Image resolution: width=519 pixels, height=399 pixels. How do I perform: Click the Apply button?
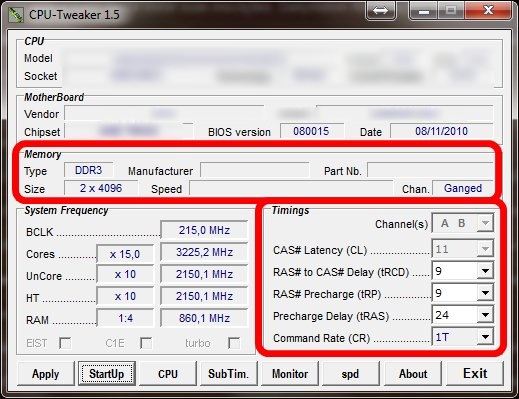coord(46,374)
